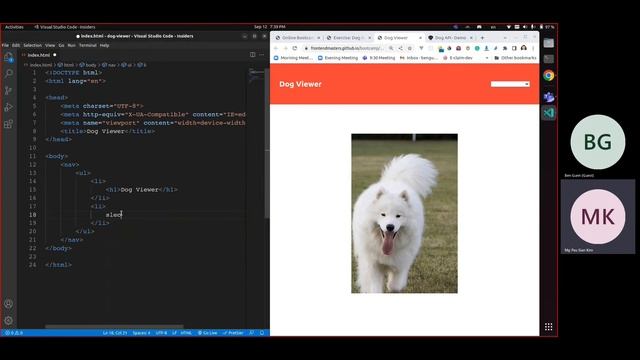Viewport: 640px width, 360px height.
Task: Show Applications grid in the dock
Action: click(x=549, y=327)
